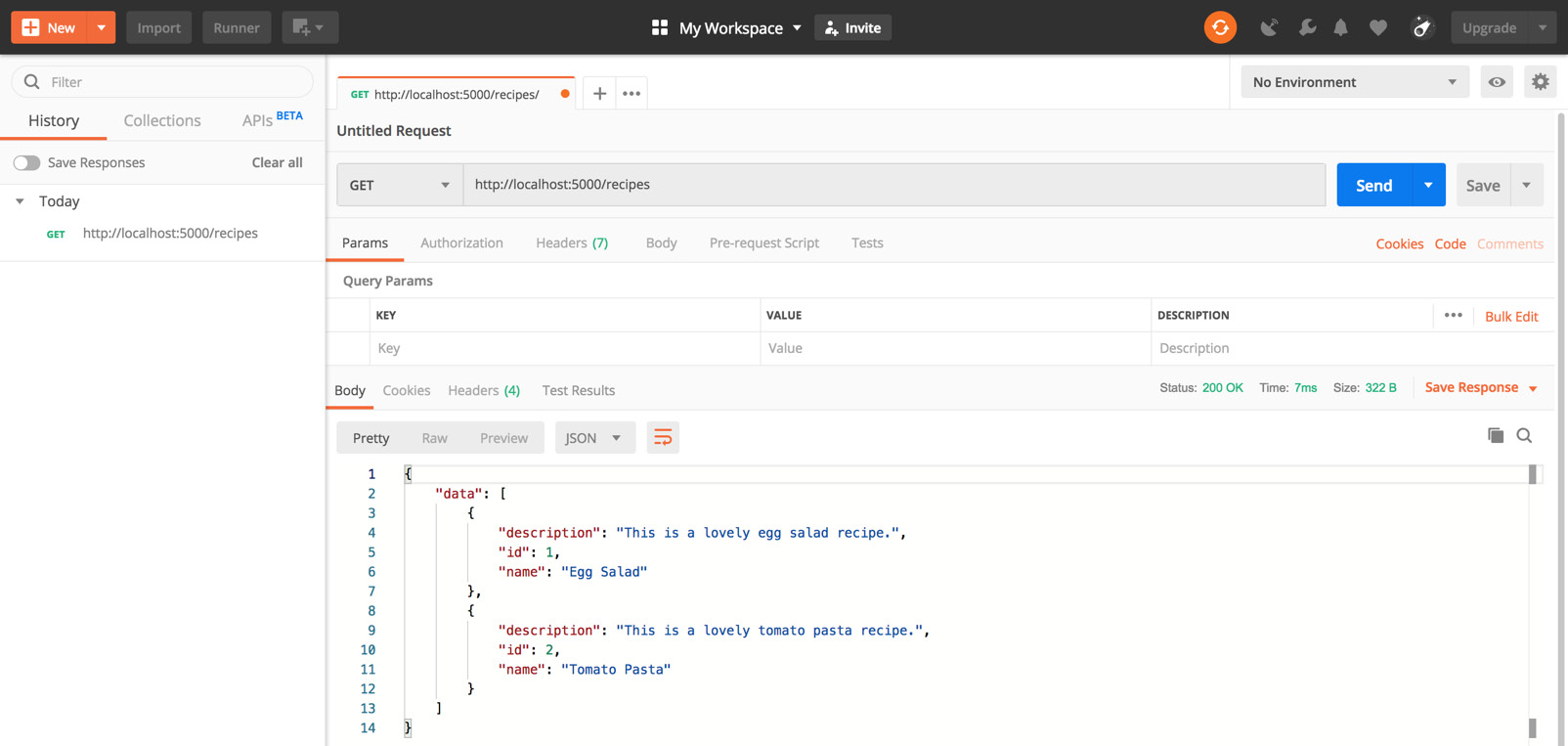The width and height of the screenshot is (1568, 746).
Task: Click the Bulk Edit link
Action: coord(1511,316)
